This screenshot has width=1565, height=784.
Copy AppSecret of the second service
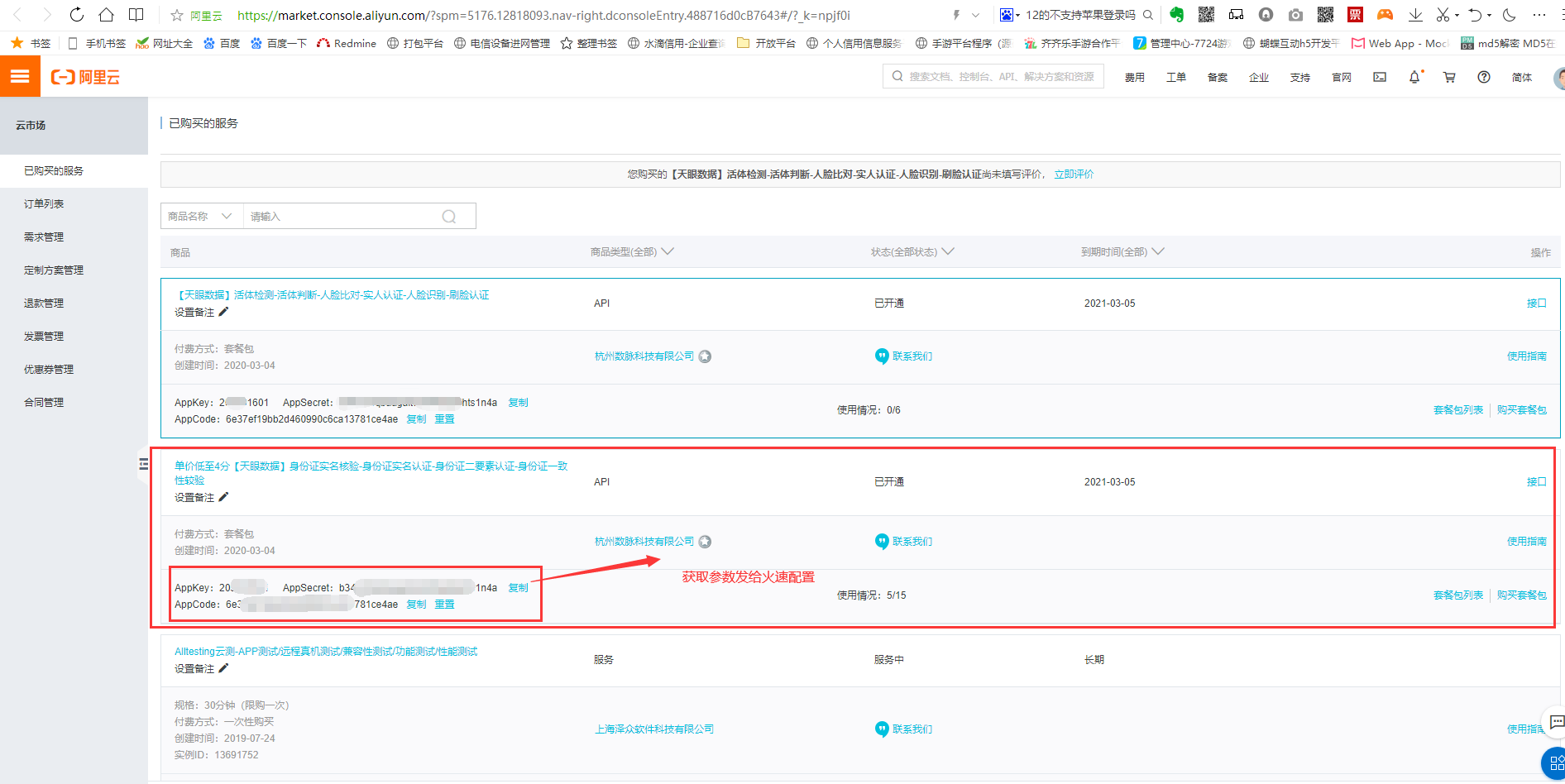[519, 588]
